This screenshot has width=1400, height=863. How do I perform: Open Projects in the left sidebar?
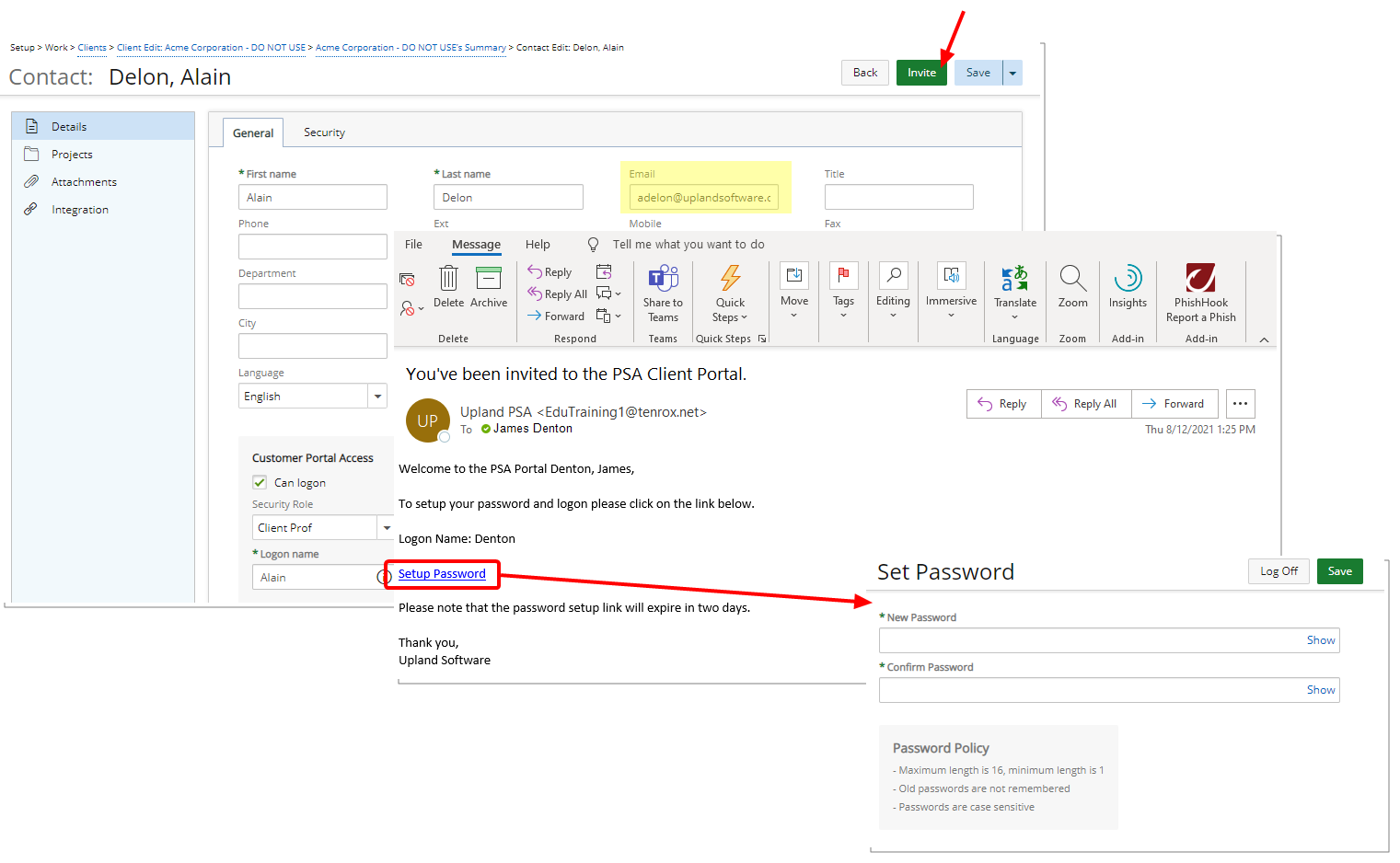pos(103,154)
